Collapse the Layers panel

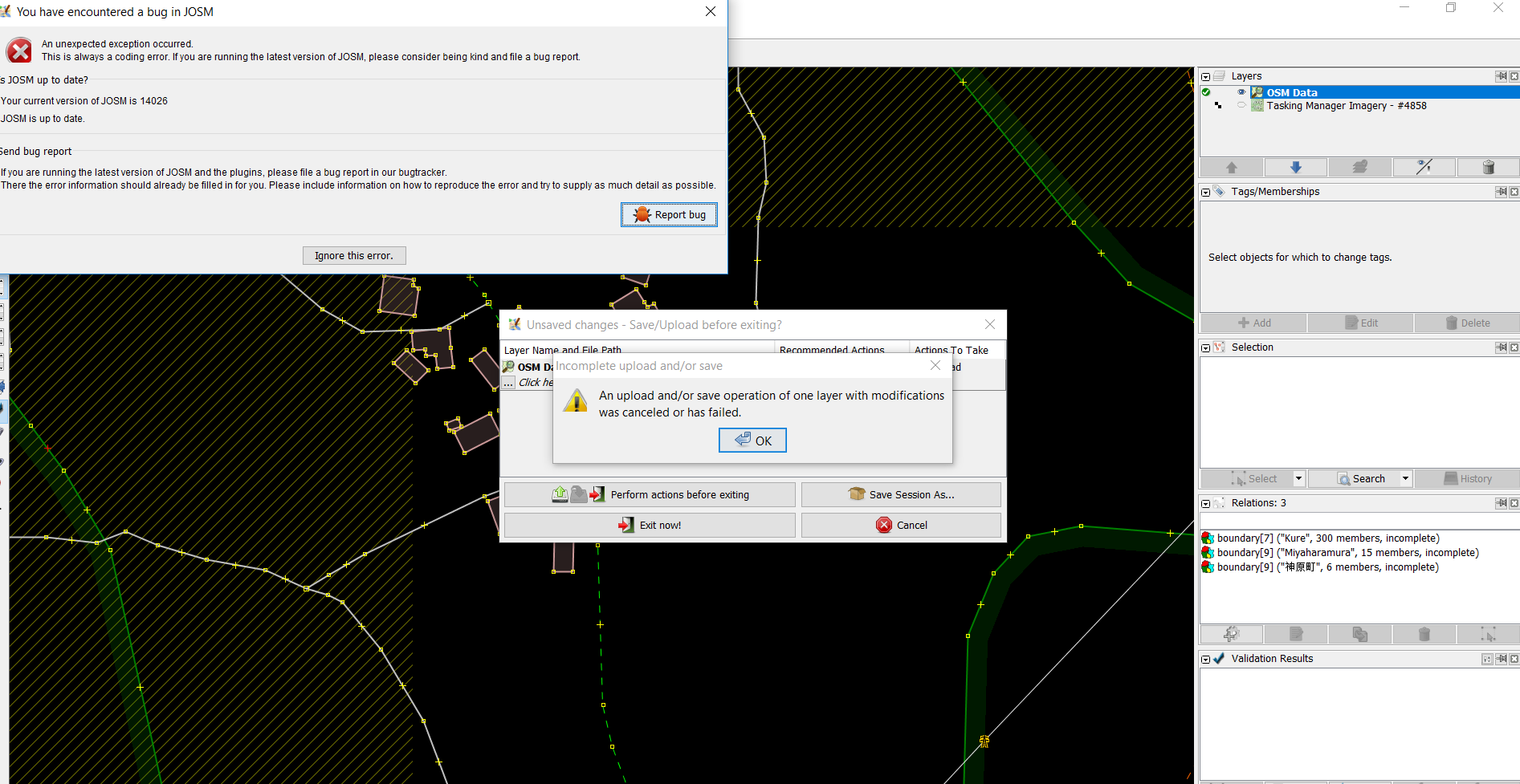click(1205, 76)
